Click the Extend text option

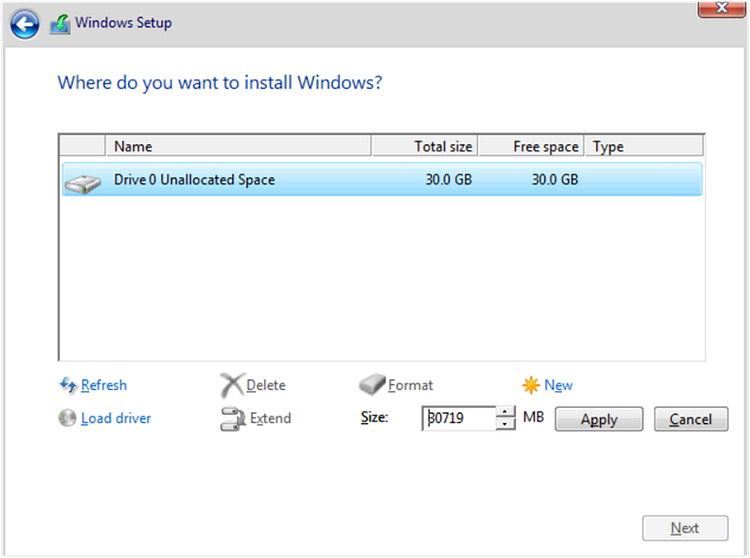pyautogui.click(x=270, y=418)
